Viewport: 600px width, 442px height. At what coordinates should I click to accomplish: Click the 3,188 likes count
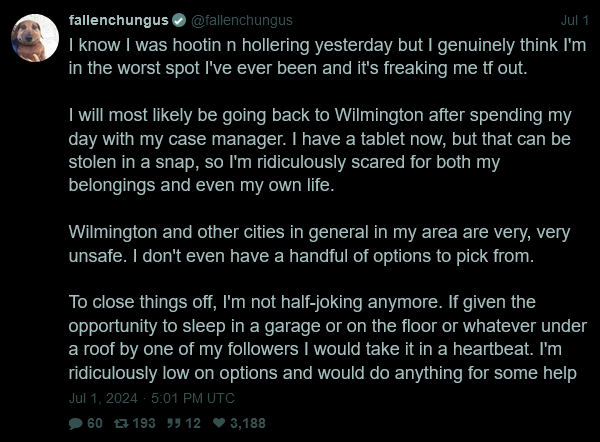coord(248,423)
